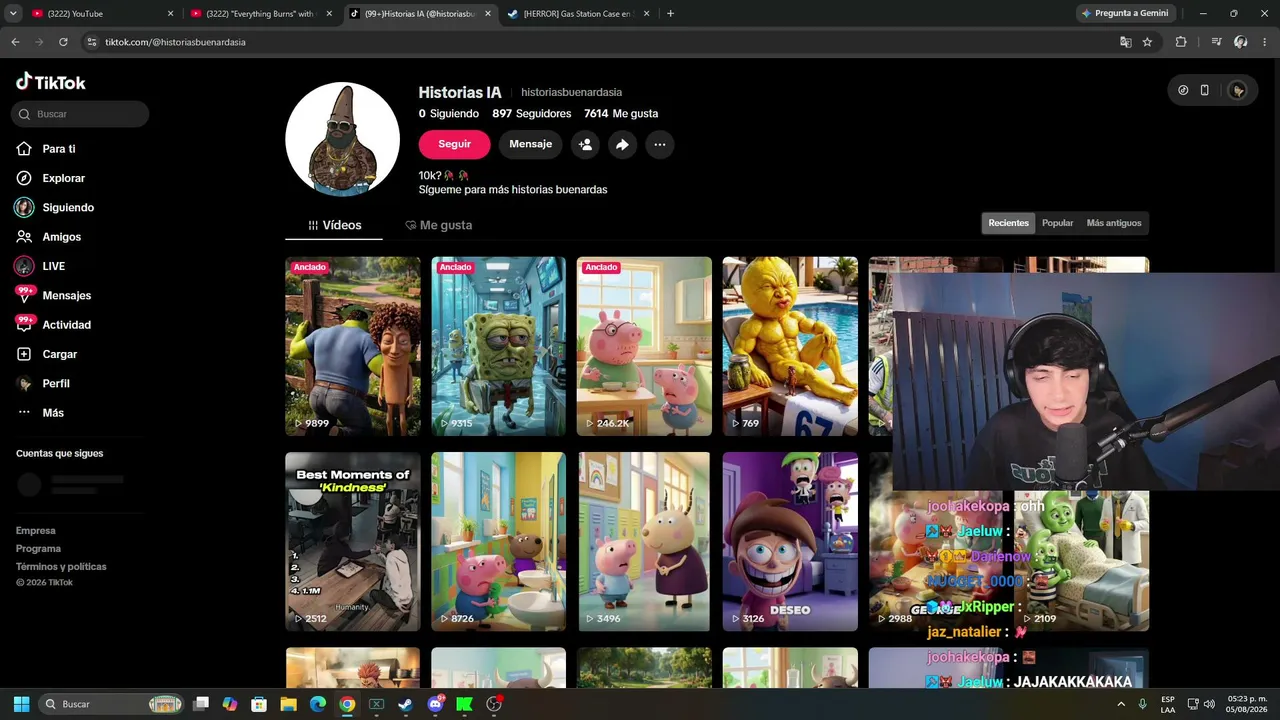
Task: Switch to the YouTube browser tab
Action: 102,14
